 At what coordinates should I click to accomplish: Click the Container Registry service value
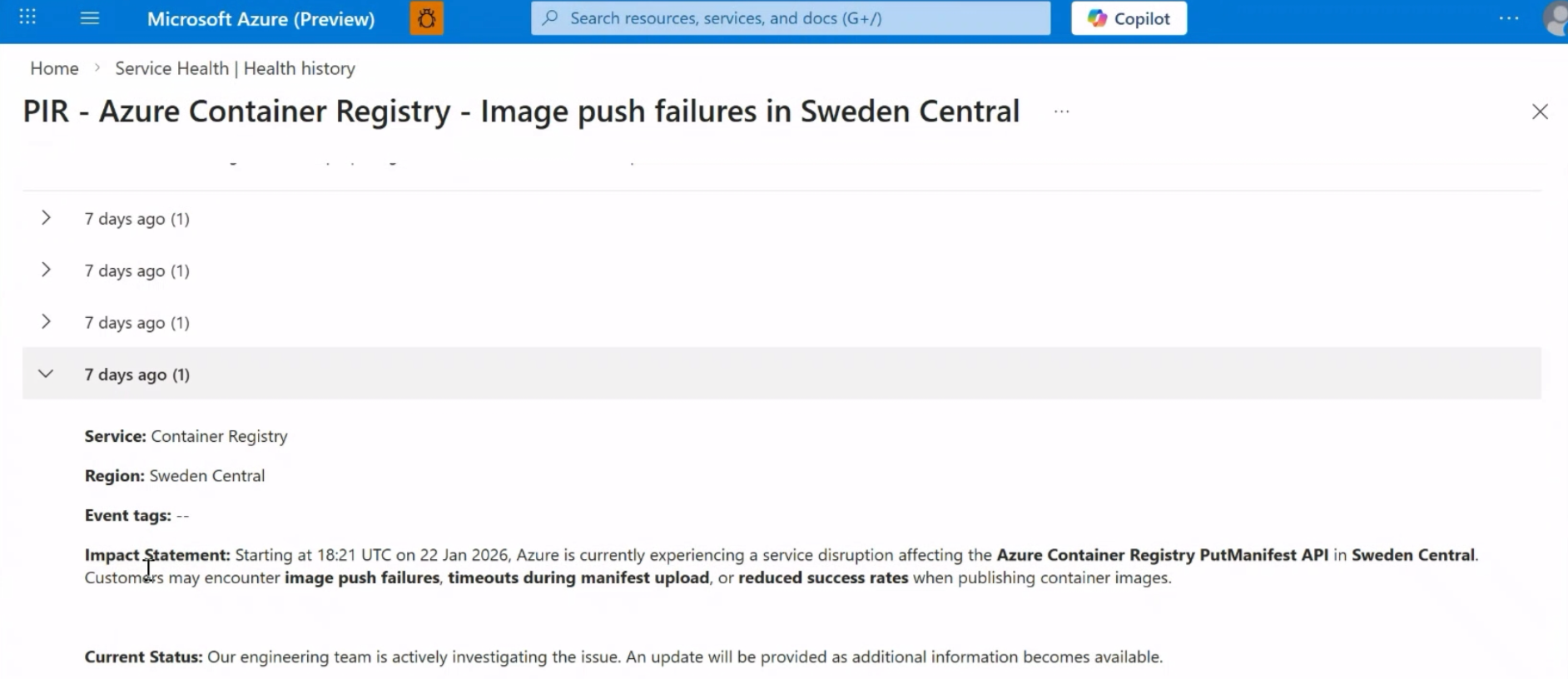coord(219,436)
